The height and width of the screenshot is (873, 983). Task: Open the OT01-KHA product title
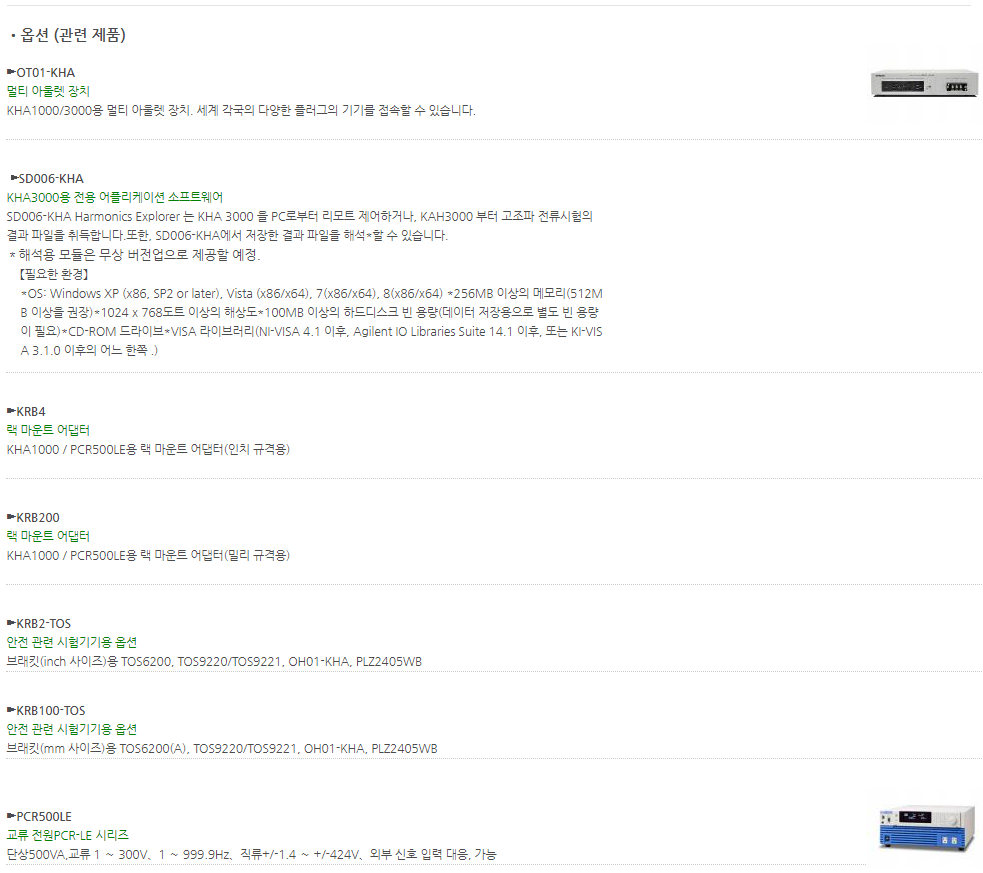(46, 73)
